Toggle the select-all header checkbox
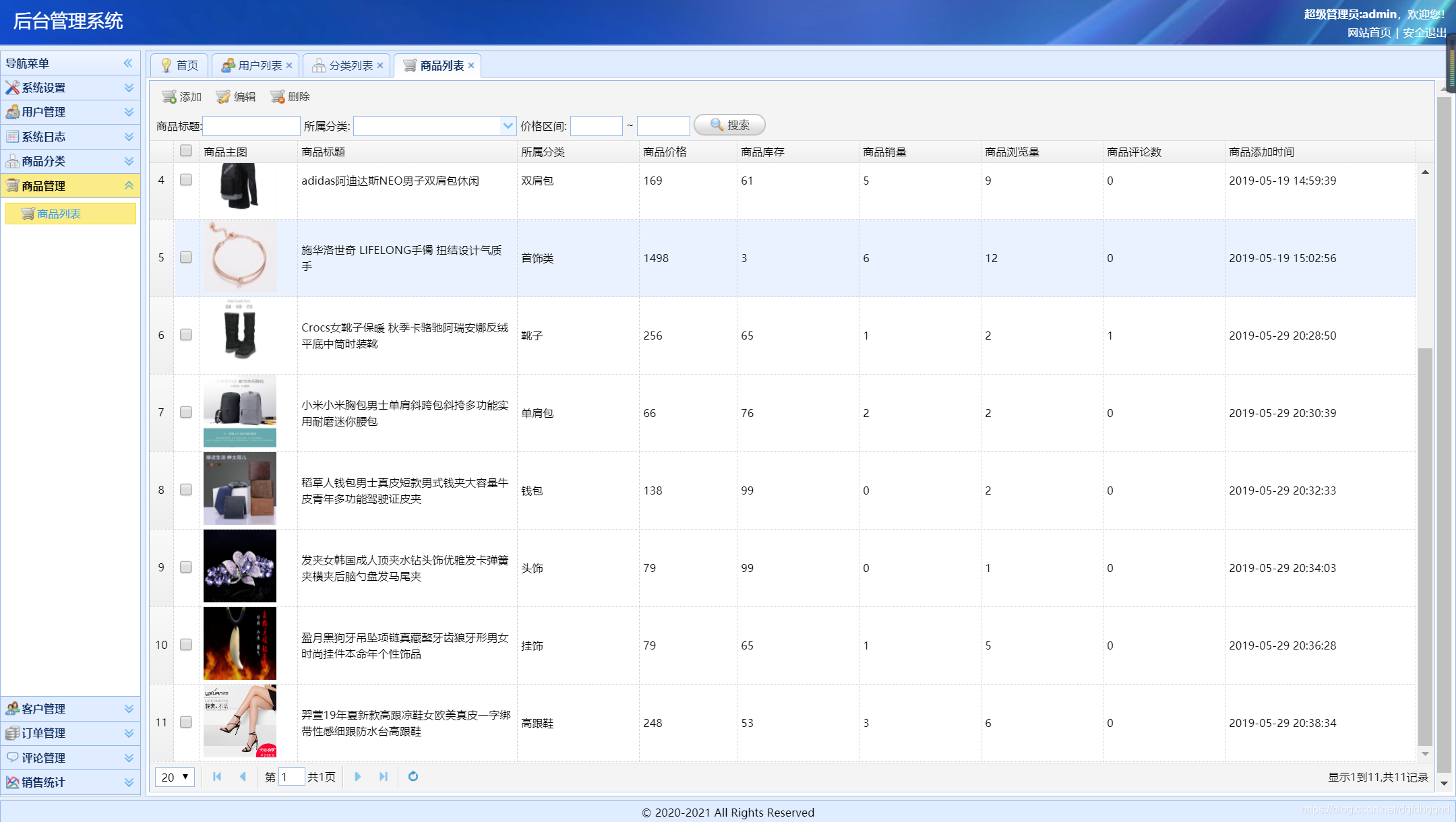Image resolution: width=1456 pixels, height=822 pixels. tap(186, 151)
